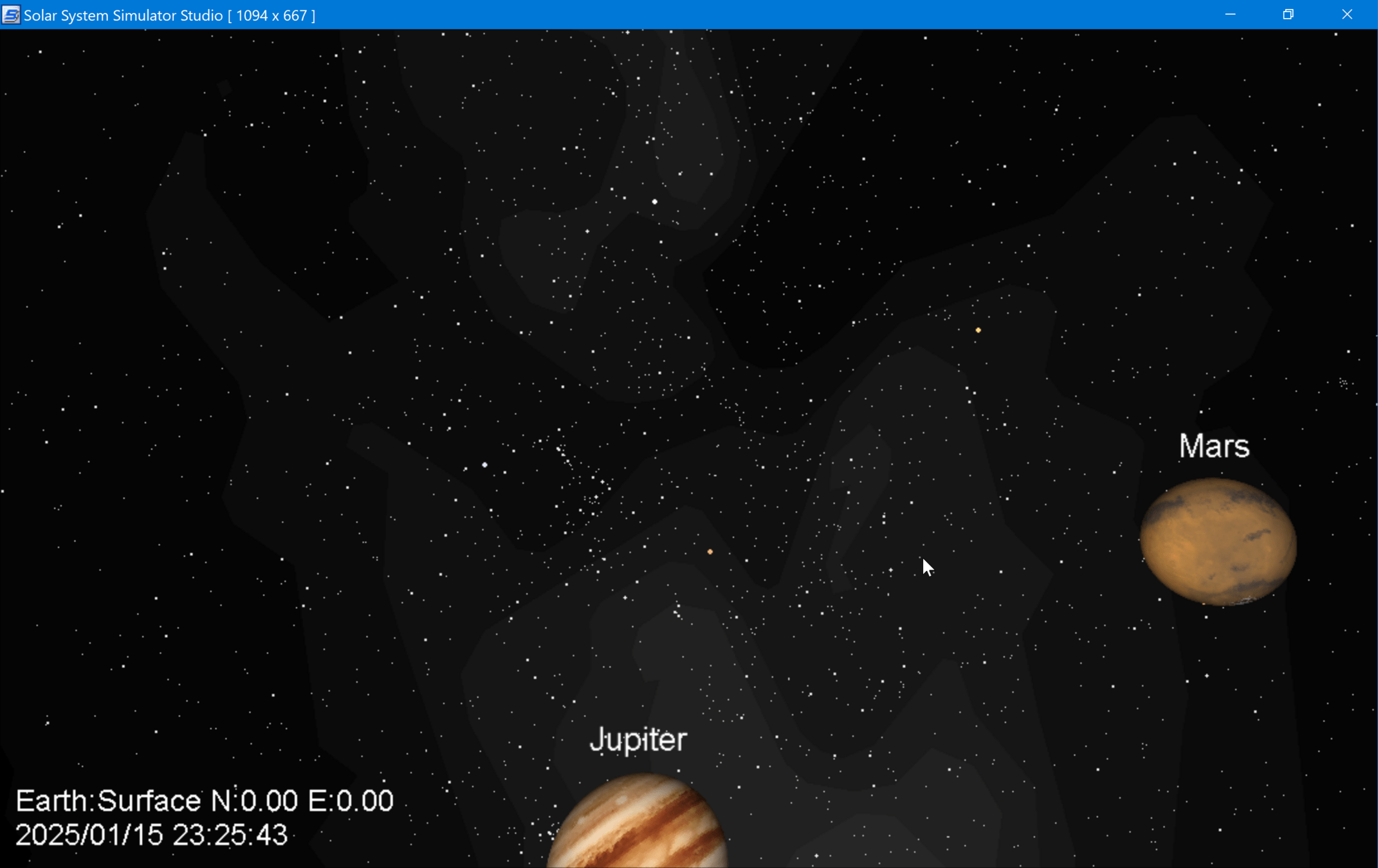Click the Solar System Simulator app icon

pos(11,15)
